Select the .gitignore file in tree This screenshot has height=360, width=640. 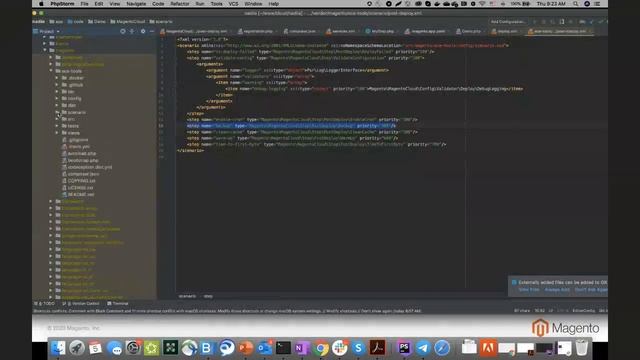(x=78, y=140)
